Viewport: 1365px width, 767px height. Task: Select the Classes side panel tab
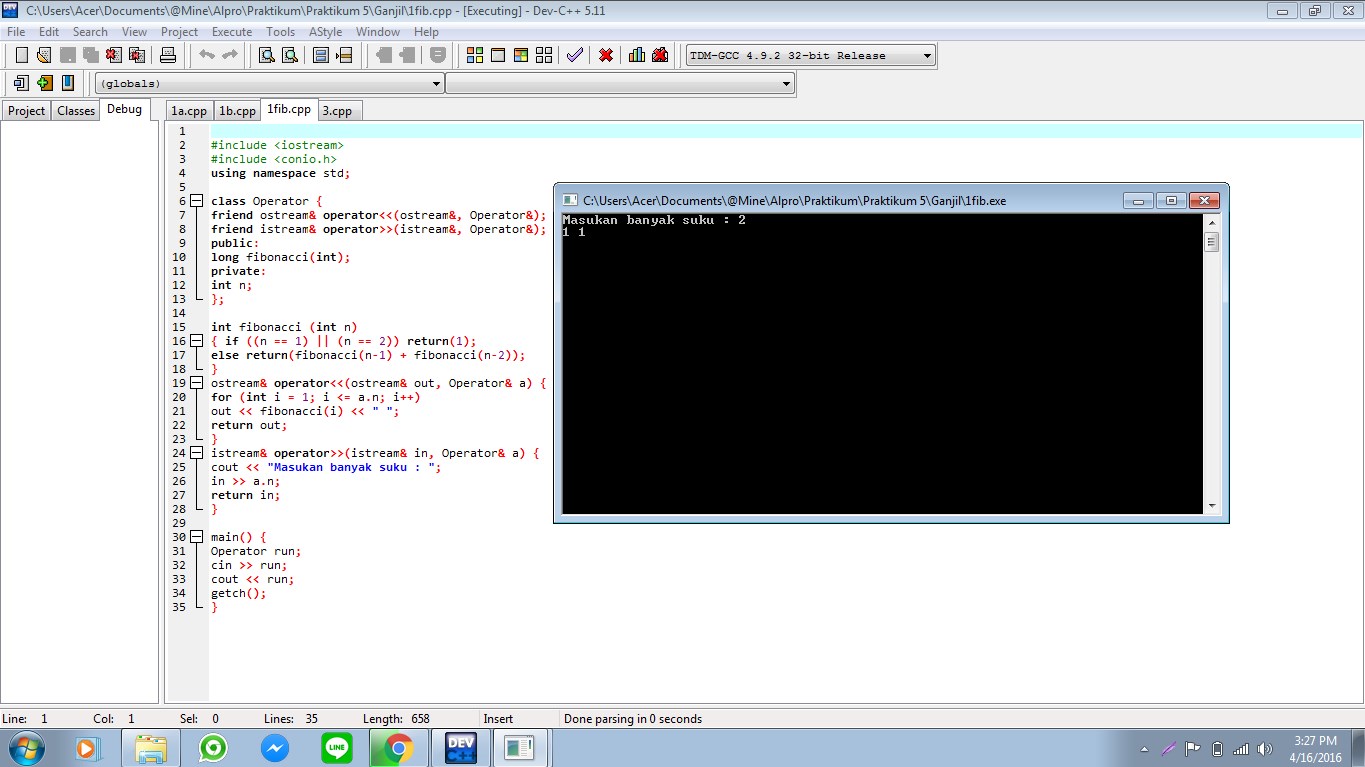(x=76, y=111)
